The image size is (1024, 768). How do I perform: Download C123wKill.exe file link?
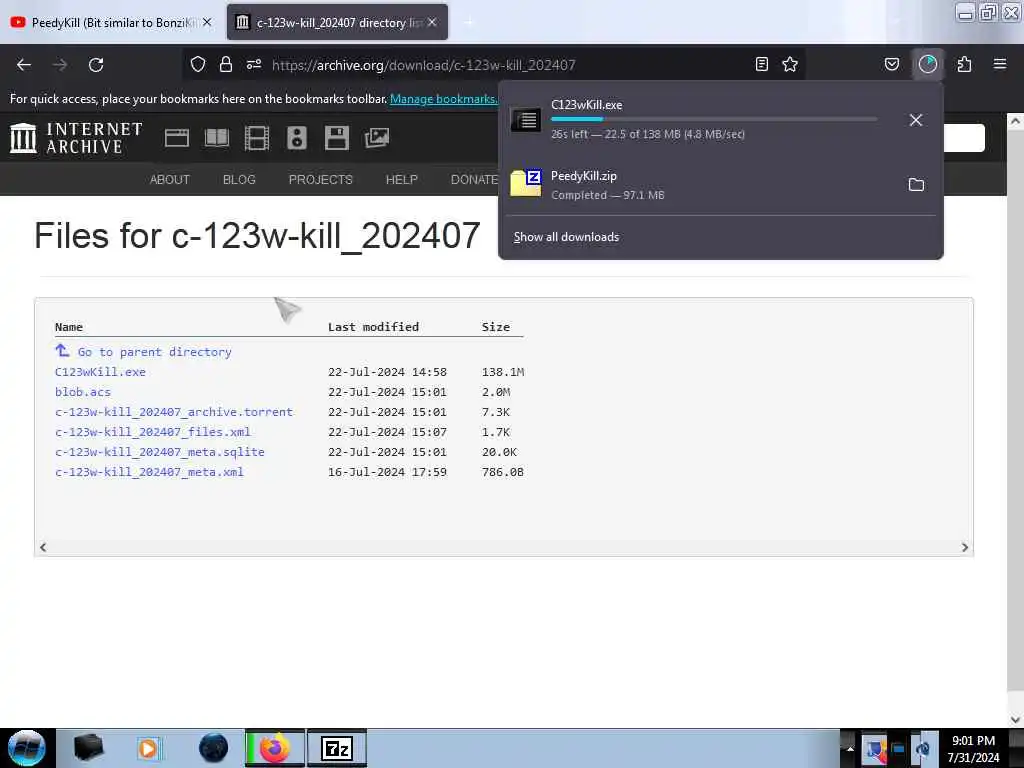tap(101, 372)
